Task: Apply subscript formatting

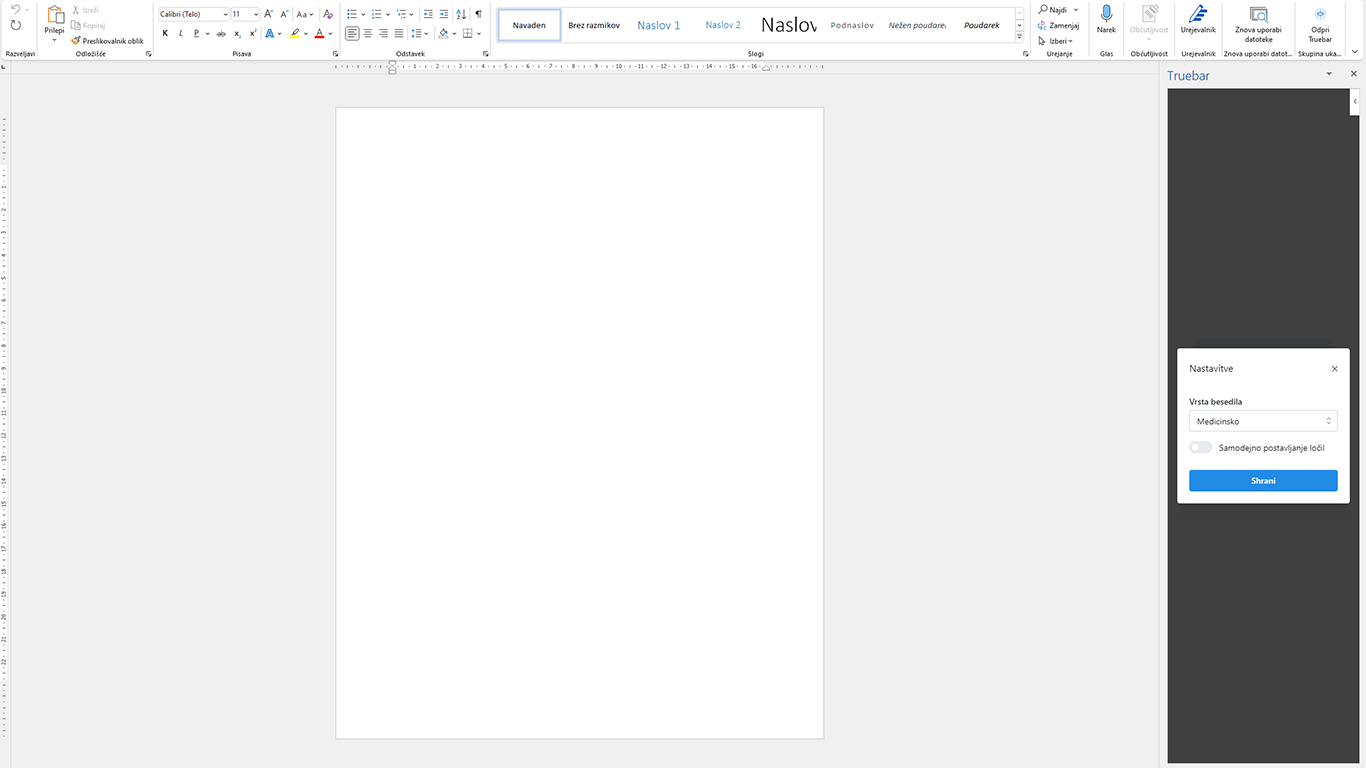Action: point(238,34)
